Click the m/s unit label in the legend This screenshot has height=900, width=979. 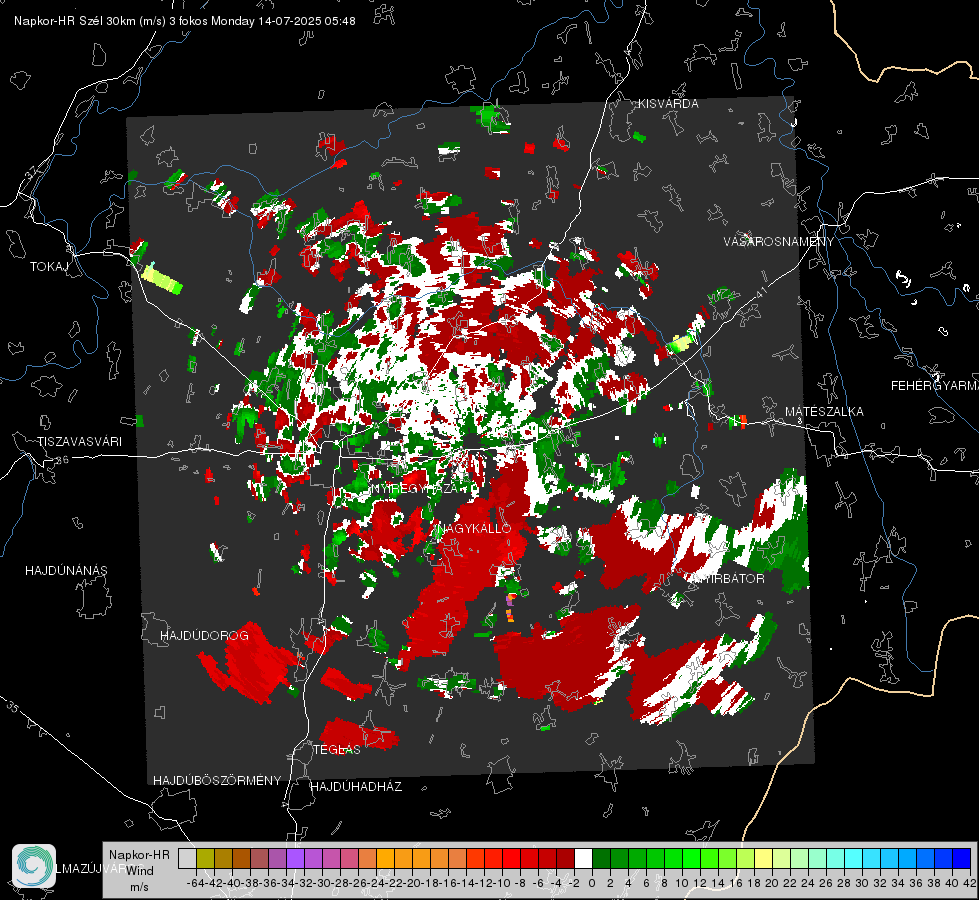(139, 887)
